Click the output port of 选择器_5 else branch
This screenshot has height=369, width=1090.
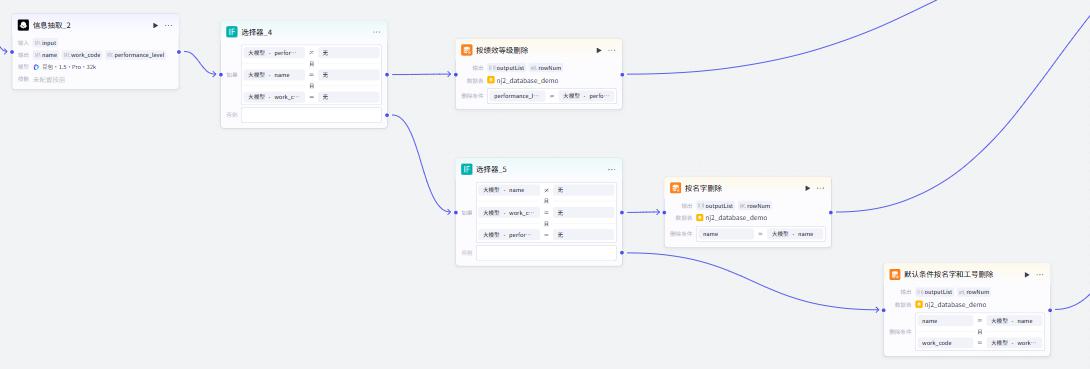pos(621,253)
